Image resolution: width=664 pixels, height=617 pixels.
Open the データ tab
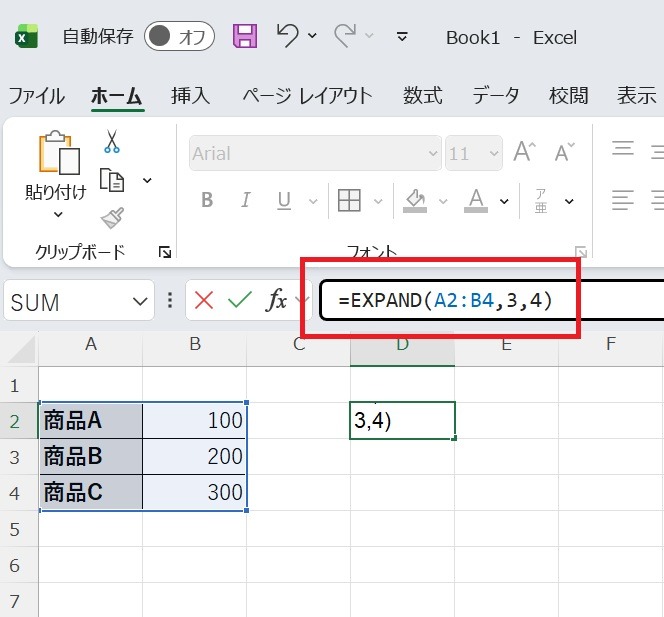pyautogui.click(x=495, y=96)
